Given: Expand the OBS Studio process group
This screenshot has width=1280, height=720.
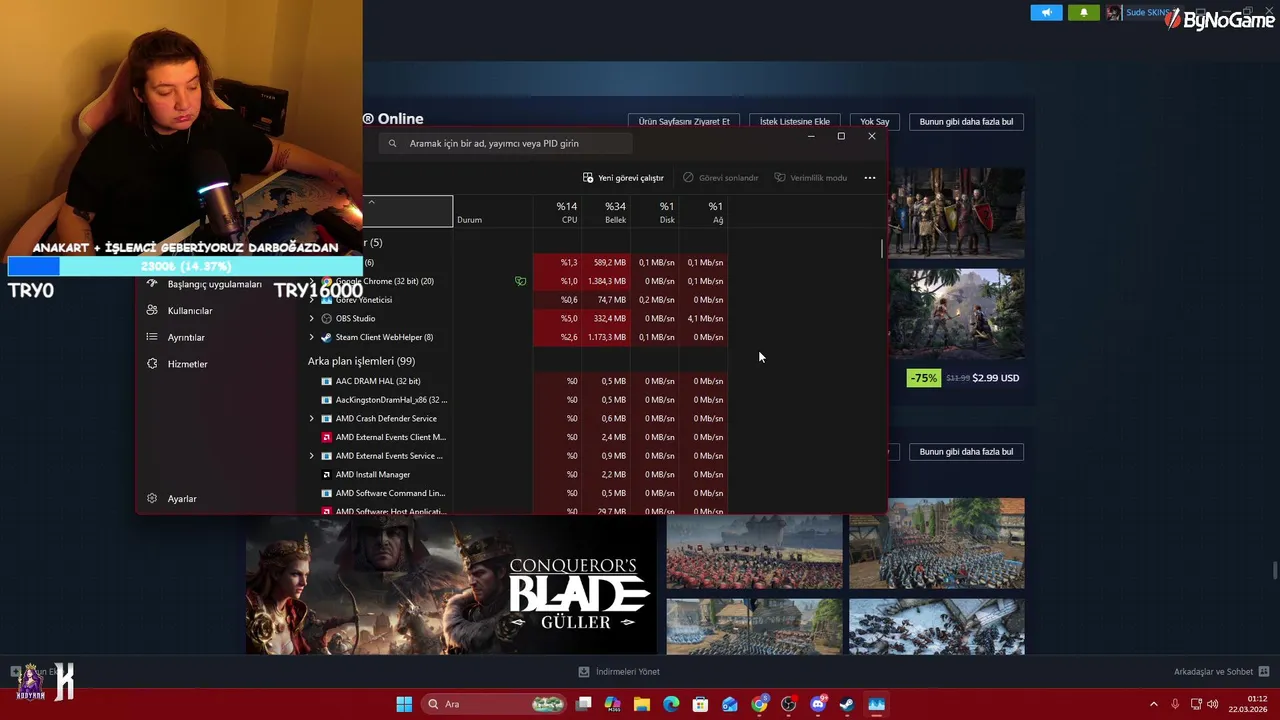Looking at the screenshot, I should pyautogui.click(x=311, y=319).
